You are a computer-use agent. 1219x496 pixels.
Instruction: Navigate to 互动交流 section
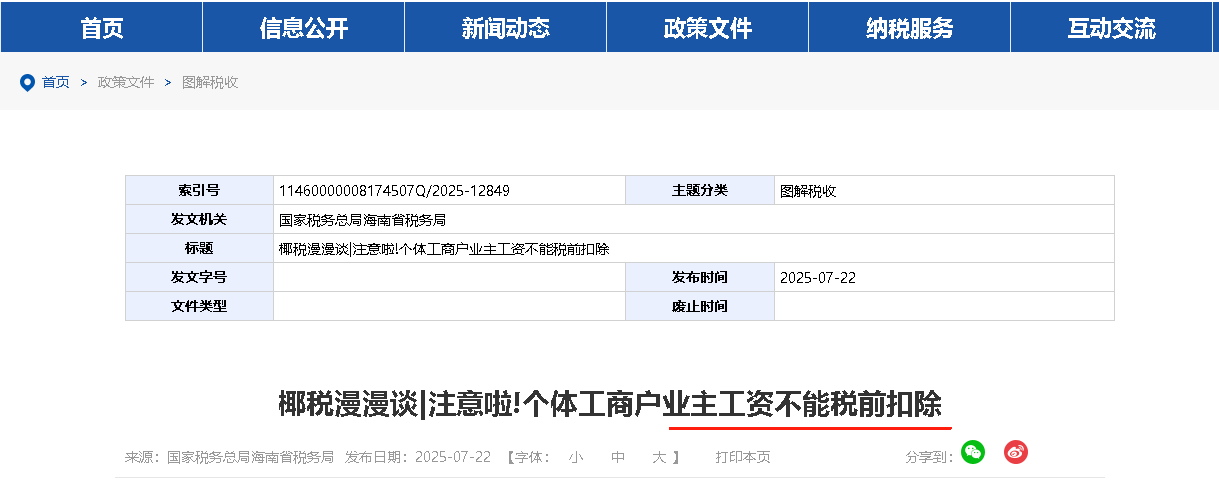click(x=1111, y=28)
